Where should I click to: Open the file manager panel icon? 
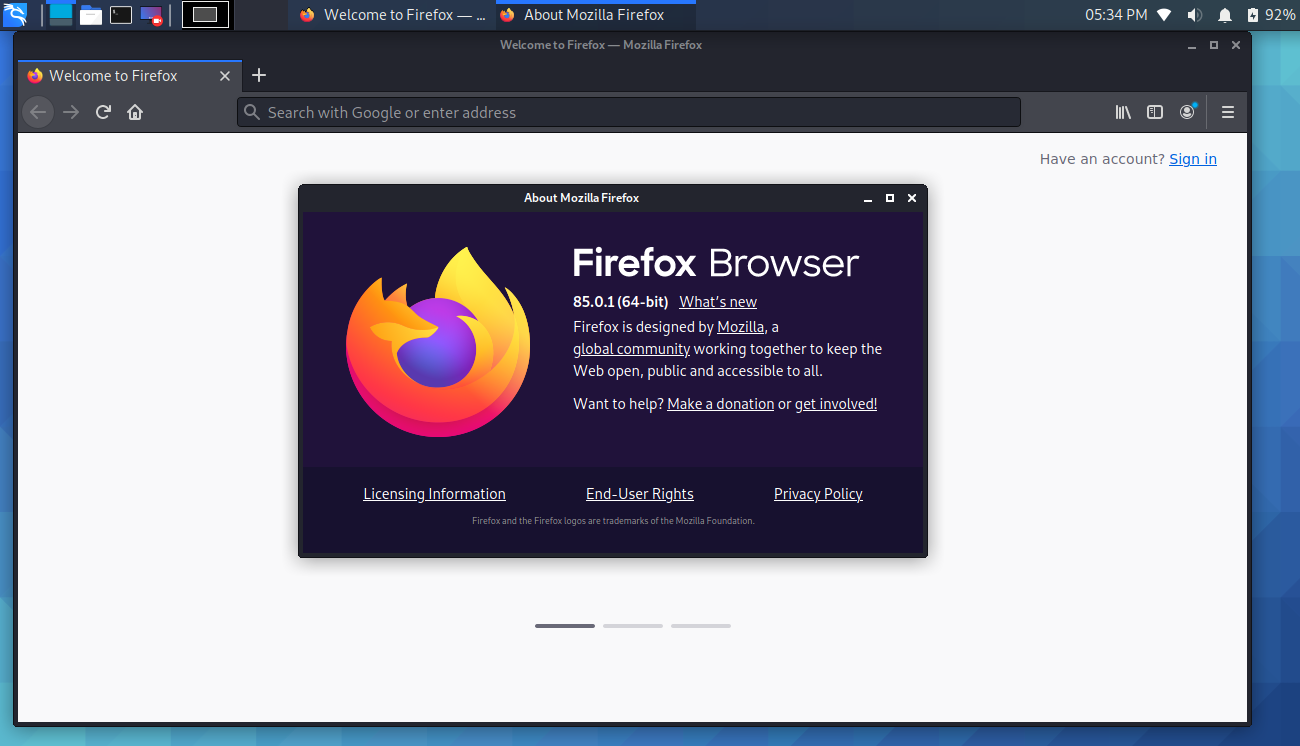[x=91, y=14]
